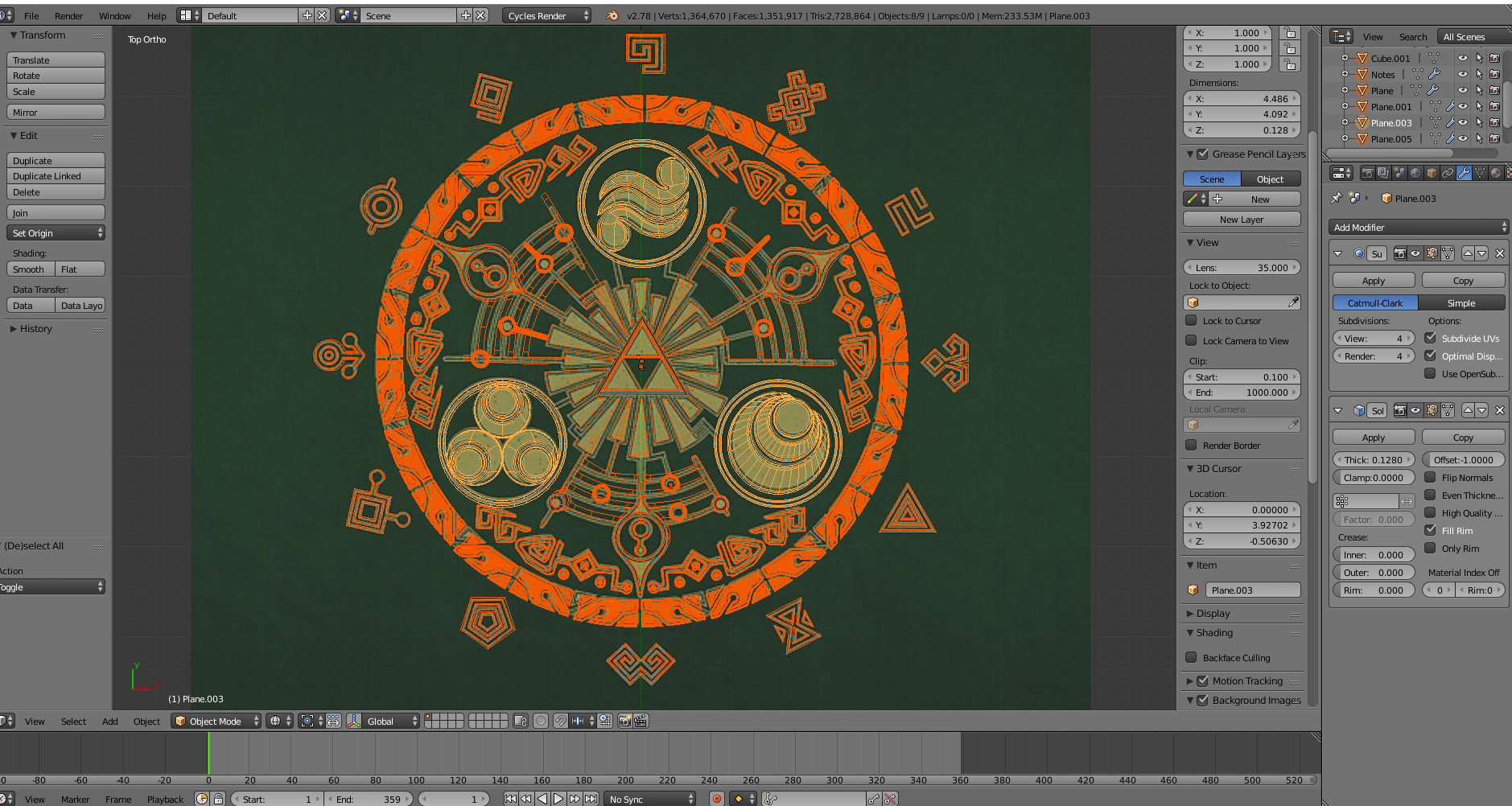Open the Object properties cube tab
The image size is (1512, 806).
click(1431, 173)
